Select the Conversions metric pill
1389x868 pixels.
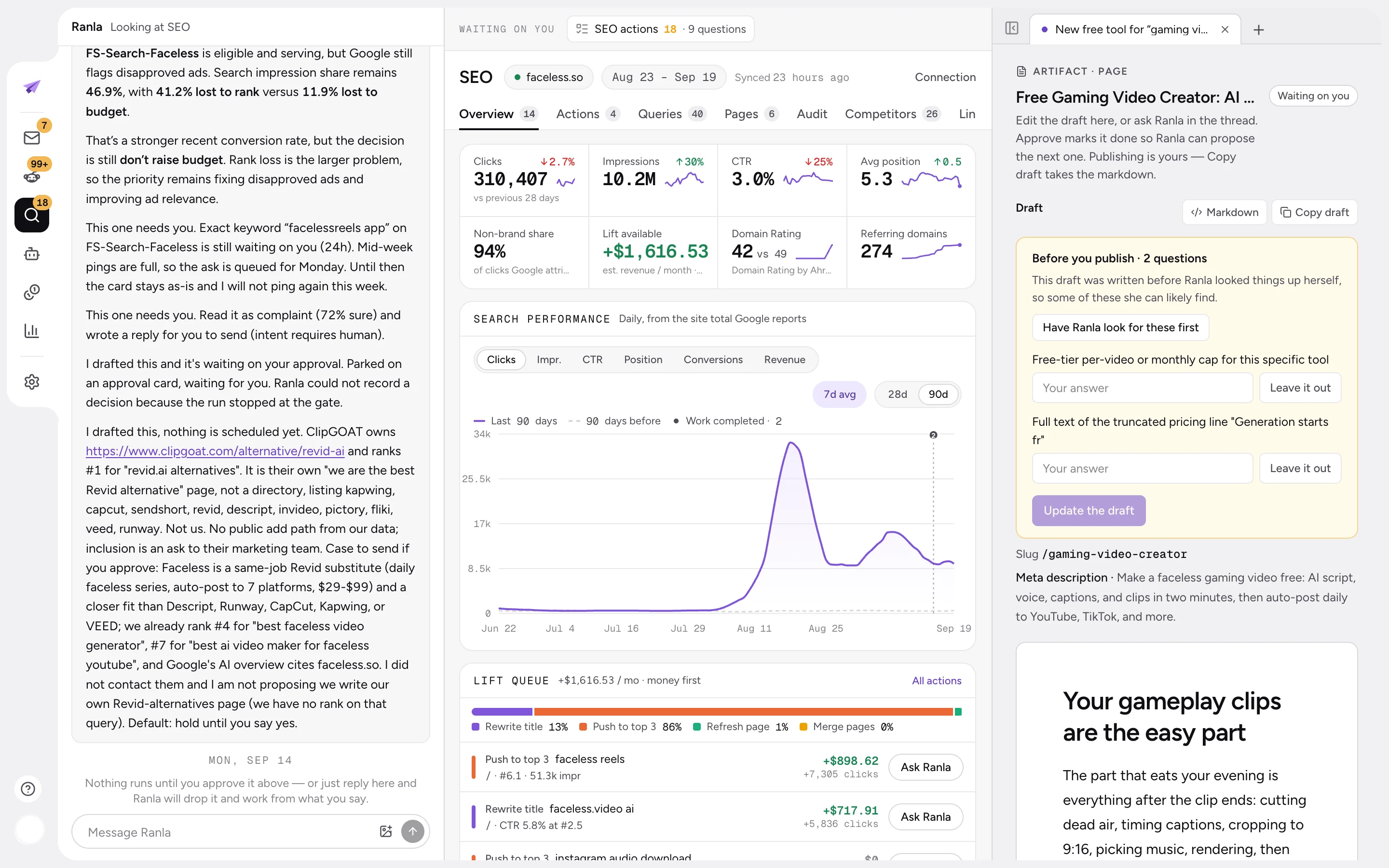[x=713, y=359]
